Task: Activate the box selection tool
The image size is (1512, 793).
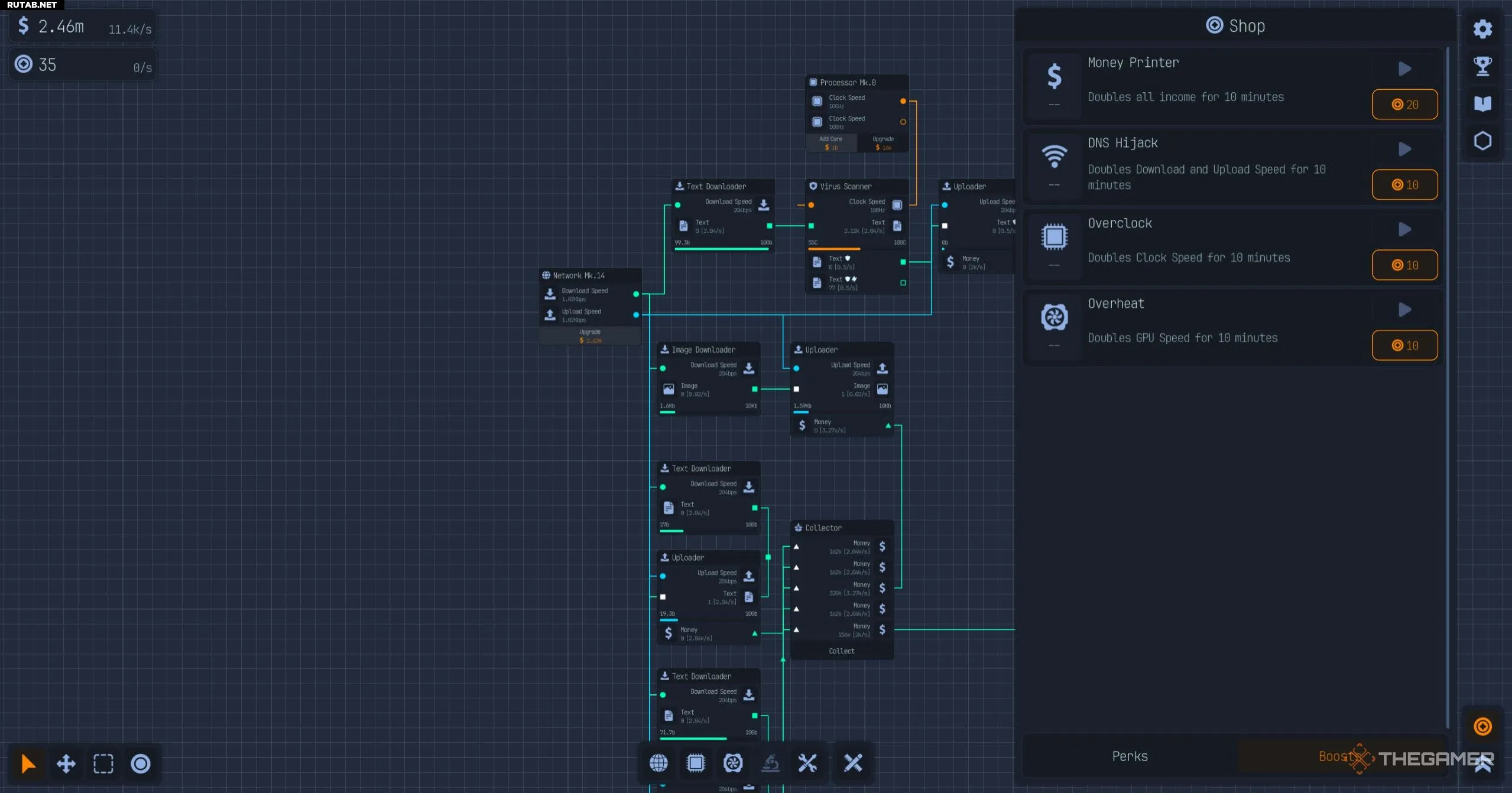Action: tap(103, 763)
